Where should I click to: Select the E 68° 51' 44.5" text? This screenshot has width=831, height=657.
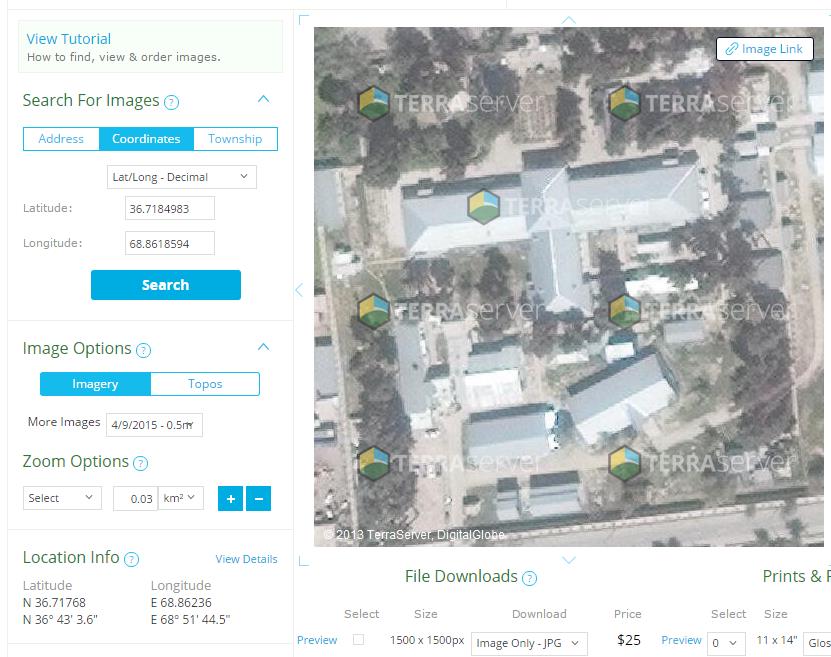click(191, 619)
